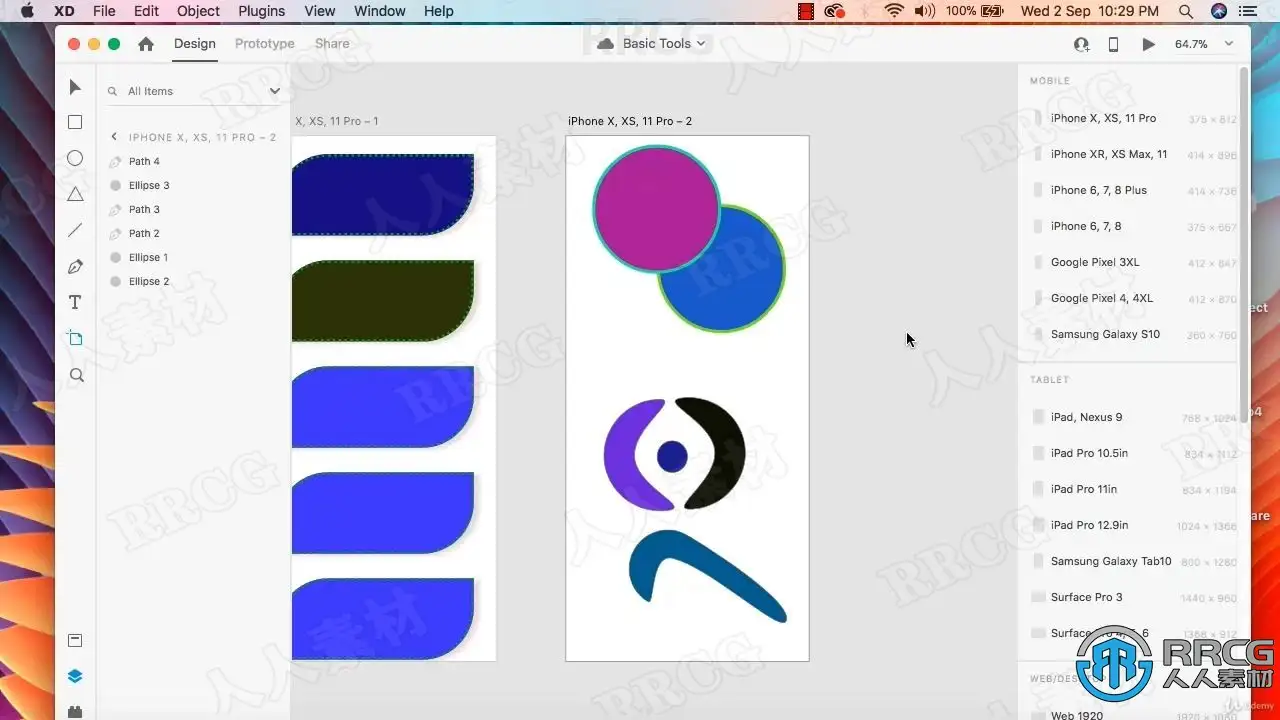Go to the Home screen

tap(146, 44)
